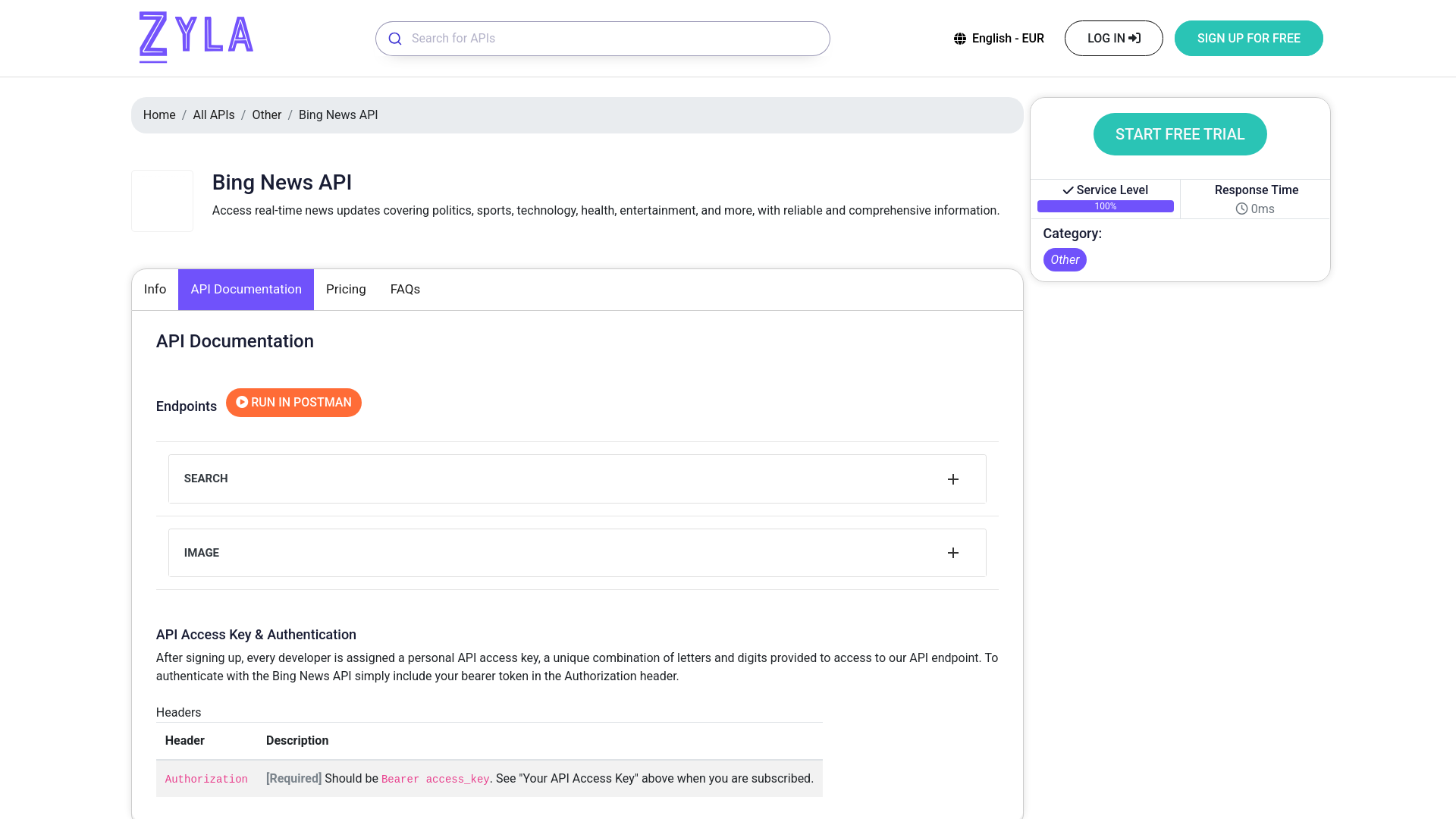Screen dimensions: 1456x819
Task: Click the magnifier icon in search bar
Action: pyautogui.click(x=395, y=39)
